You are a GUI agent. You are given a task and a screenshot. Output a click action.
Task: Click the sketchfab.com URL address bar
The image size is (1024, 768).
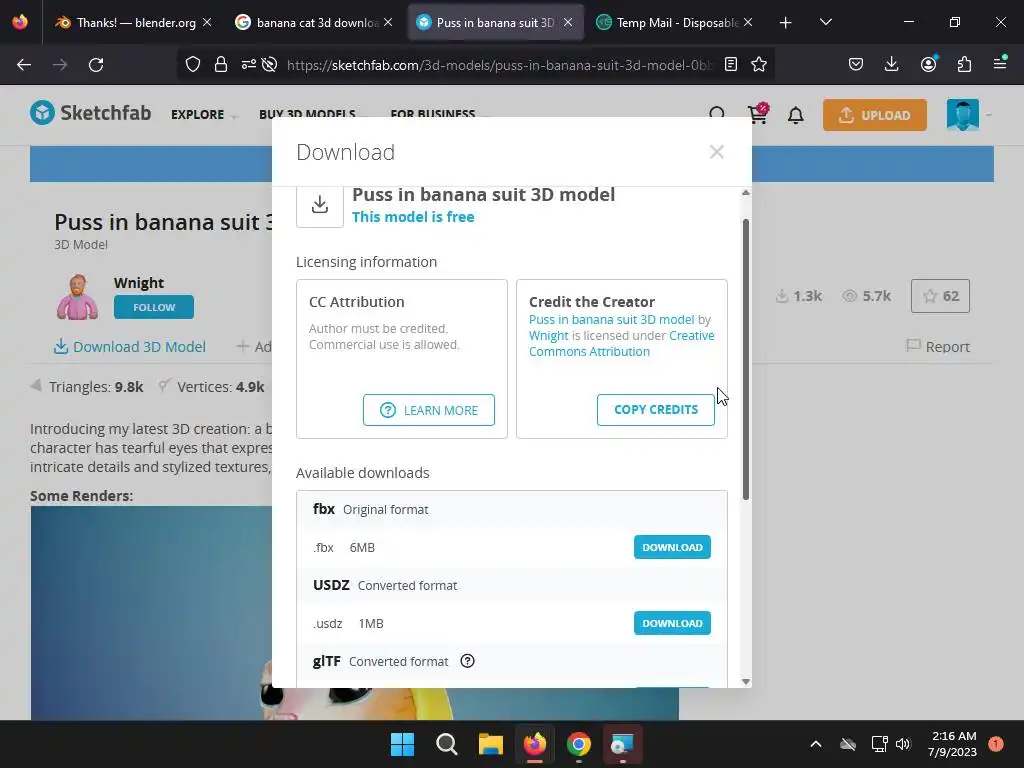500,65
